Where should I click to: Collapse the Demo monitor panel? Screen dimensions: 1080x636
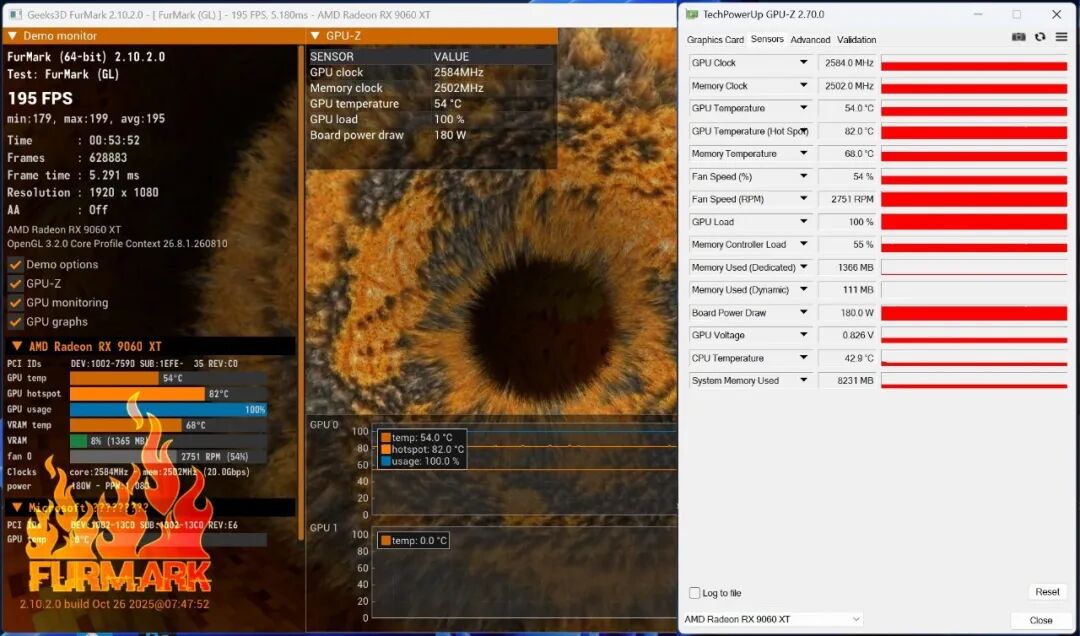pos(12,36)
